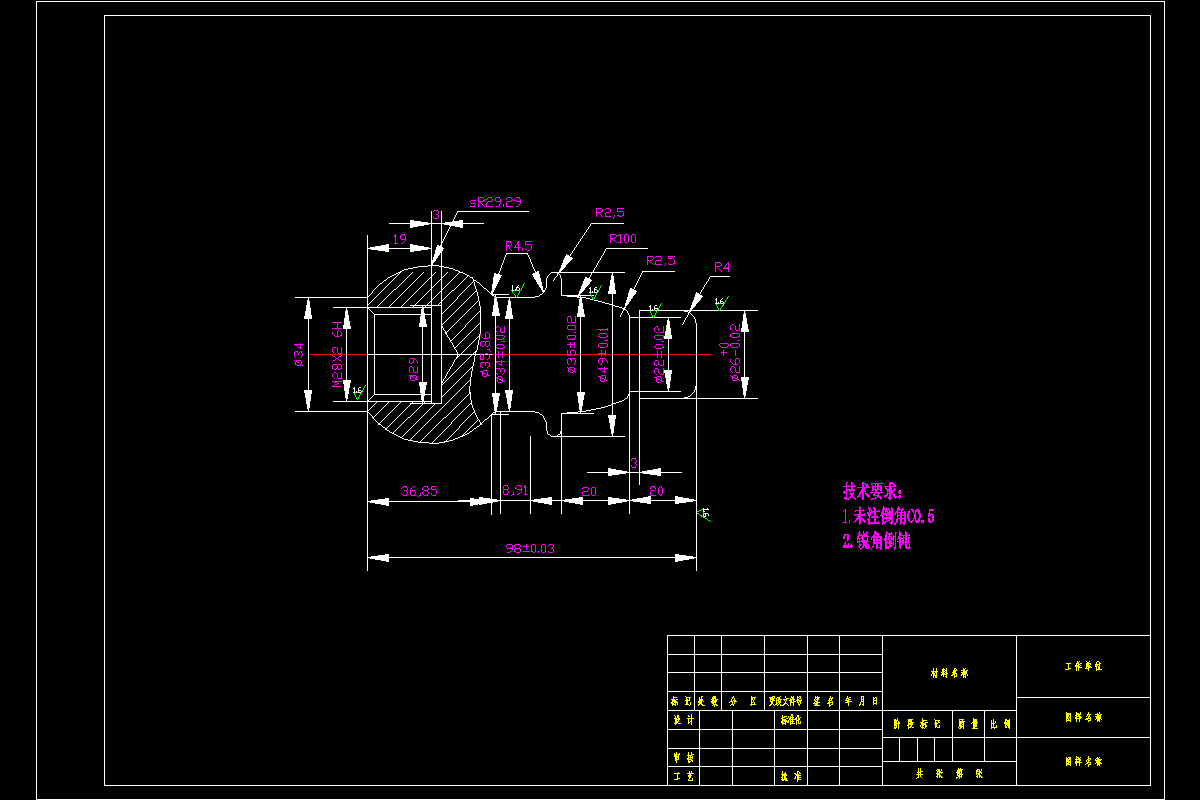Screen dimensions: 1200x800
Task: Select the 阶段标记 cell label
Action: (918, 724)
